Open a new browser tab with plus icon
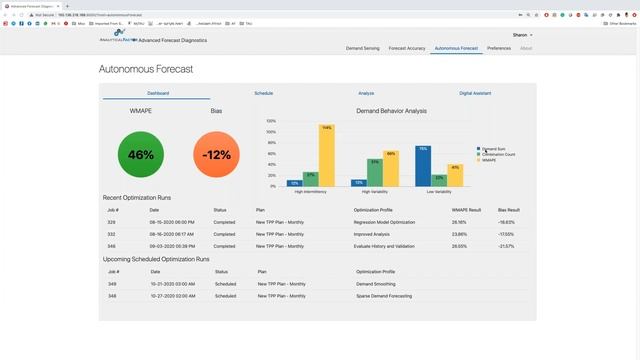The height and width of the screenshot is (360, 640). pos(67,6)
